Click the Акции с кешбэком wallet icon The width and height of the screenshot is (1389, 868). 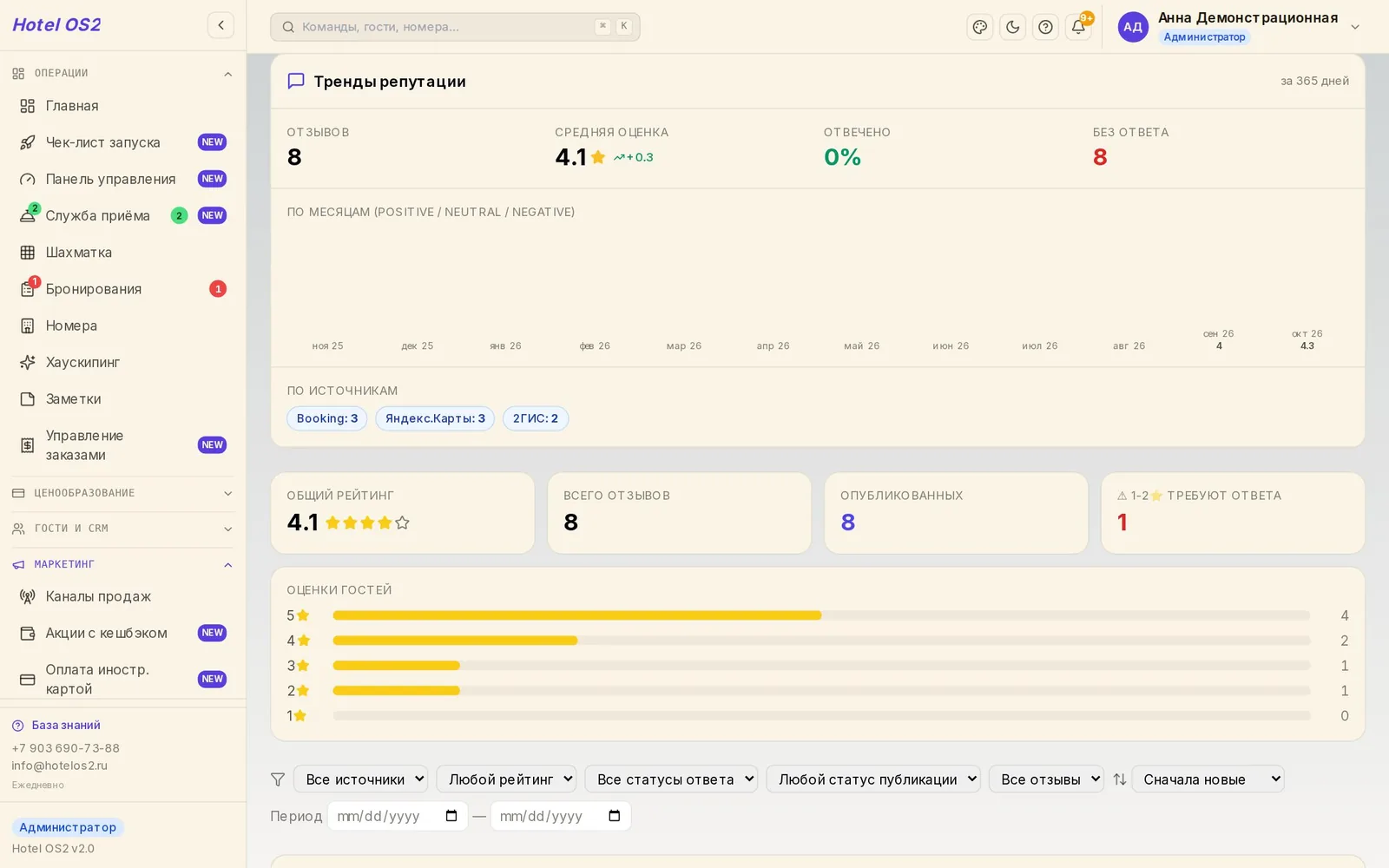[28, 634]
